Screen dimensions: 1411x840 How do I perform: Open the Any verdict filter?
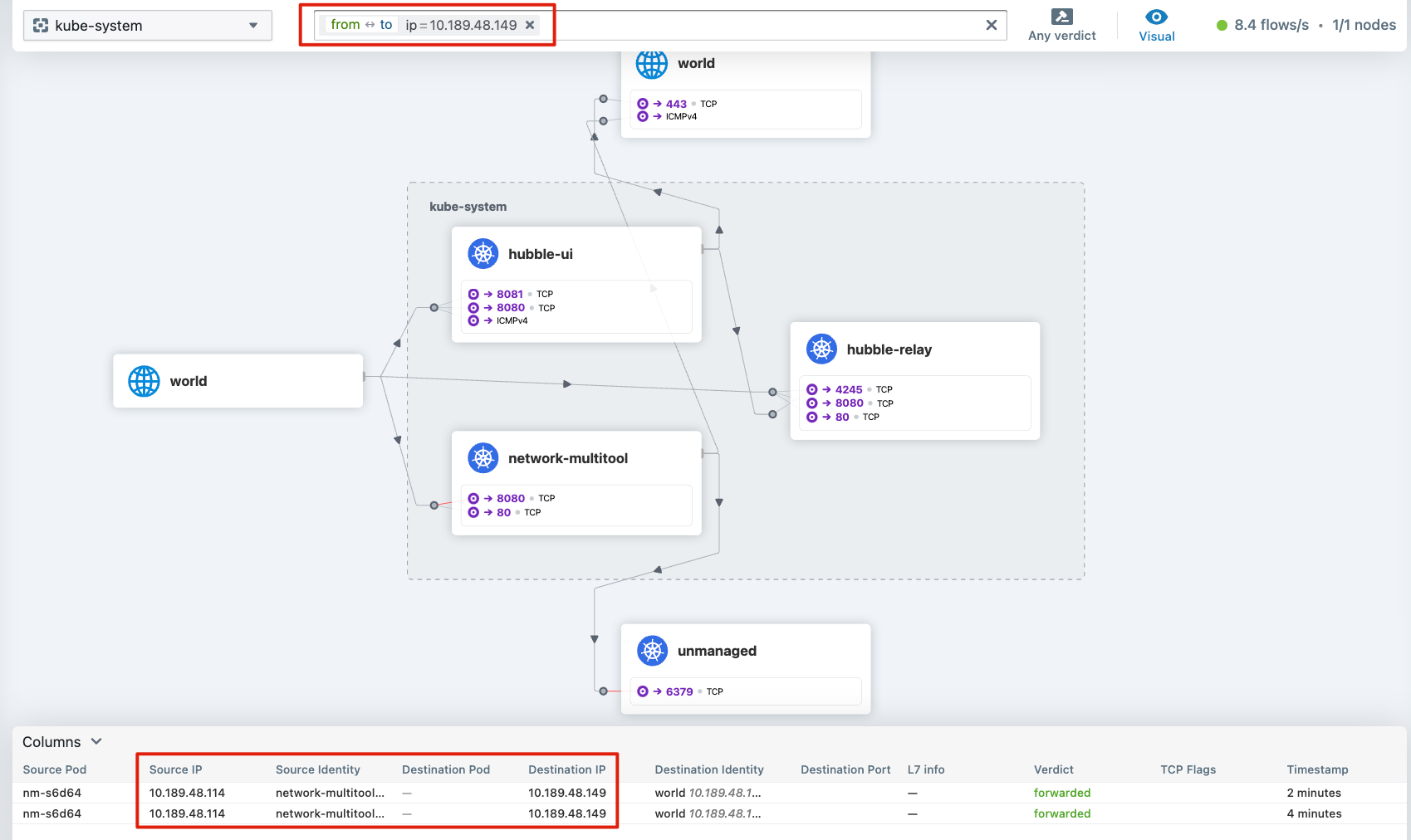[1061, 25]
